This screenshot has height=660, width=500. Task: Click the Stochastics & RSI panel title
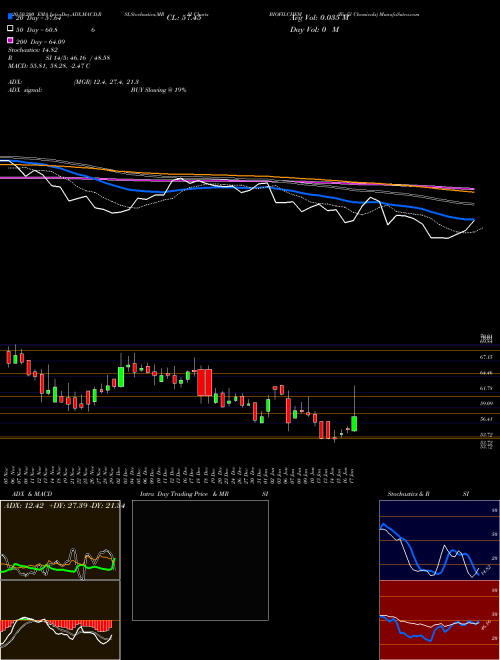pos(428,494)
